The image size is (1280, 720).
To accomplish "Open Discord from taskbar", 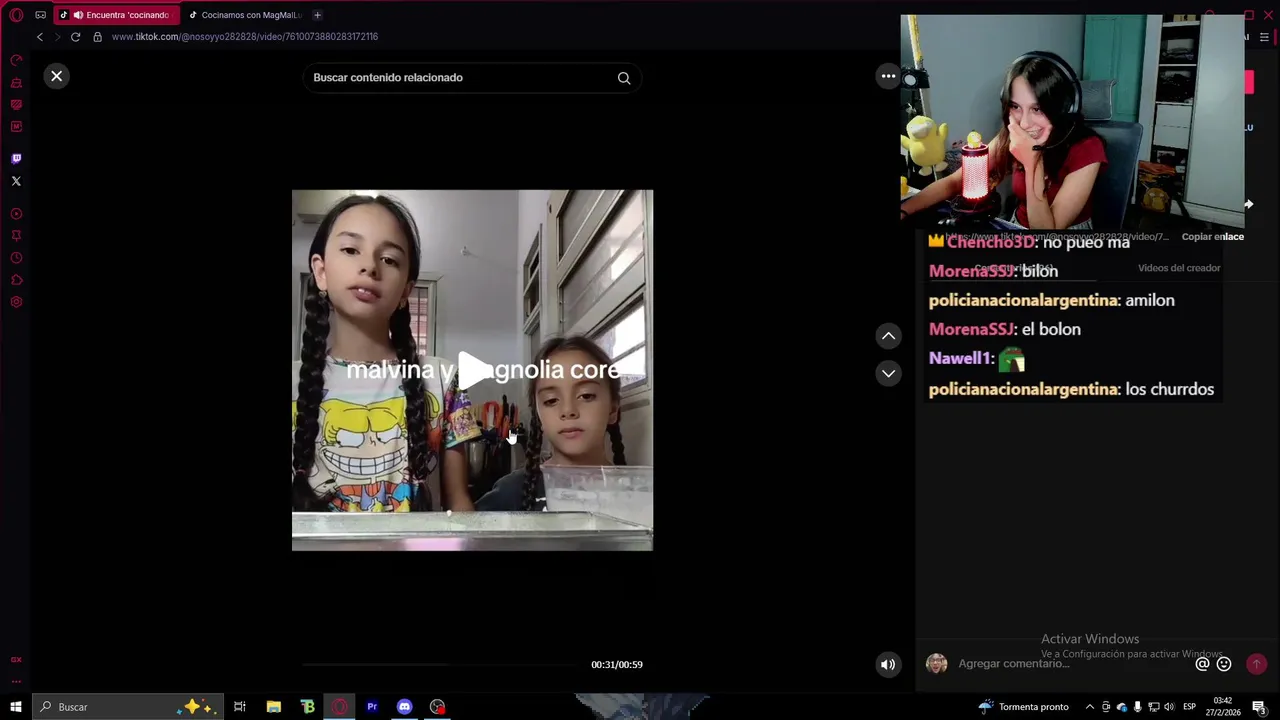I will tap(404, 707).
